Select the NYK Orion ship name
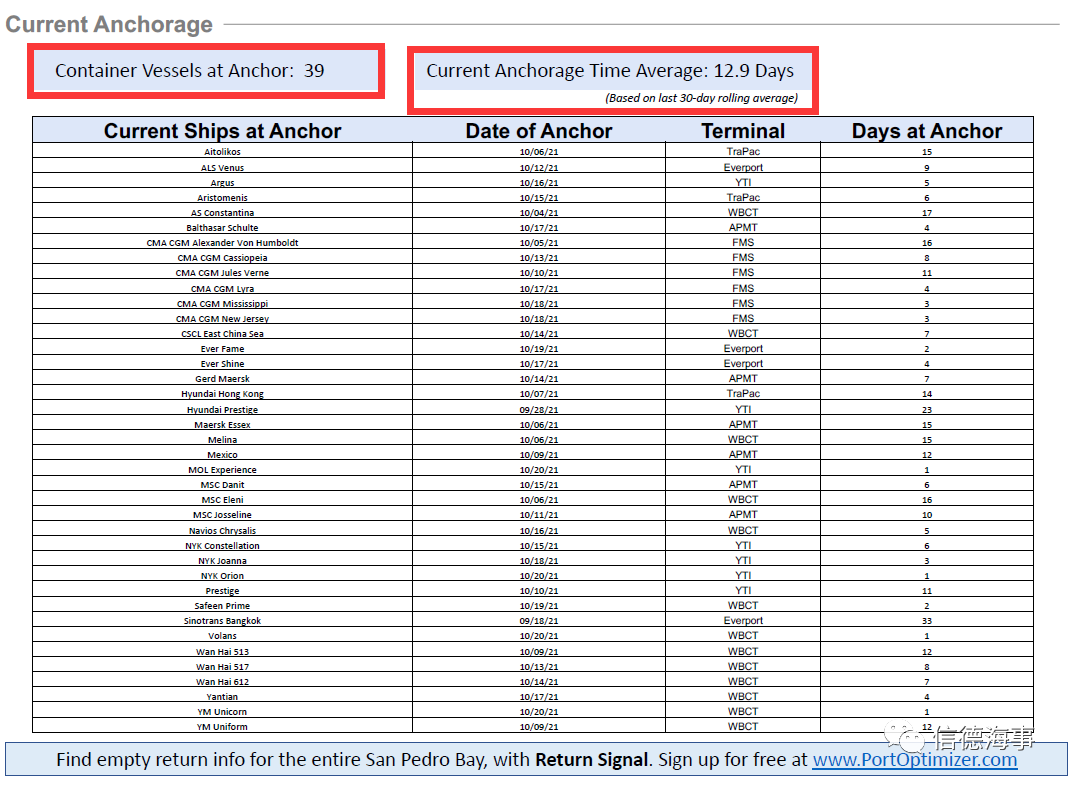The height and width of the screenshot is (785, 1070). pos(222,575)
